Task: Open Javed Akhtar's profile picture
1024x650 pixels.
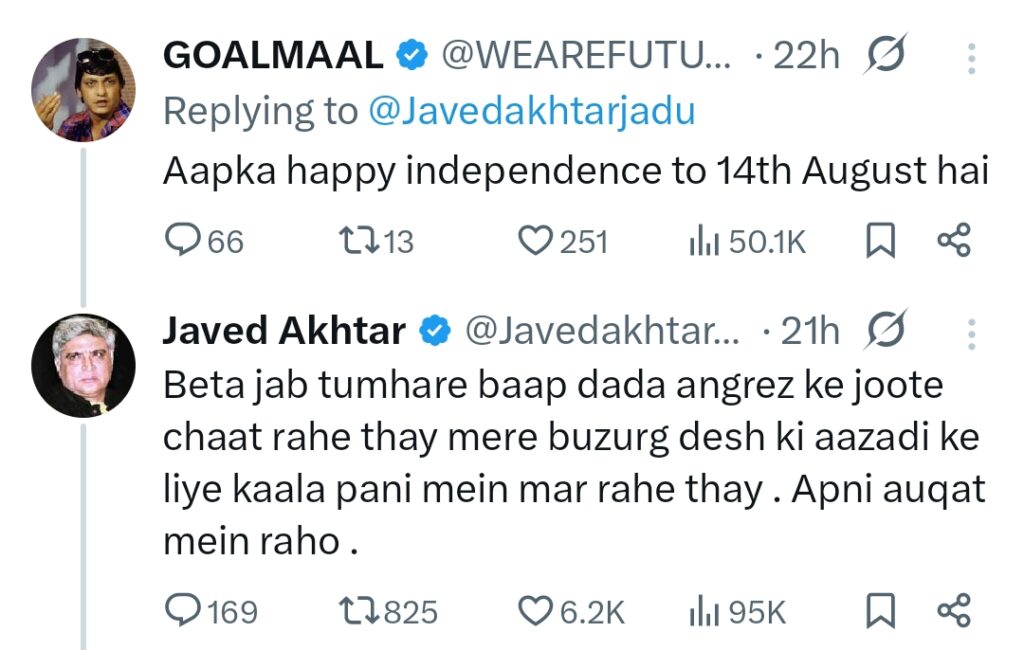Action: tap(84, 365)
